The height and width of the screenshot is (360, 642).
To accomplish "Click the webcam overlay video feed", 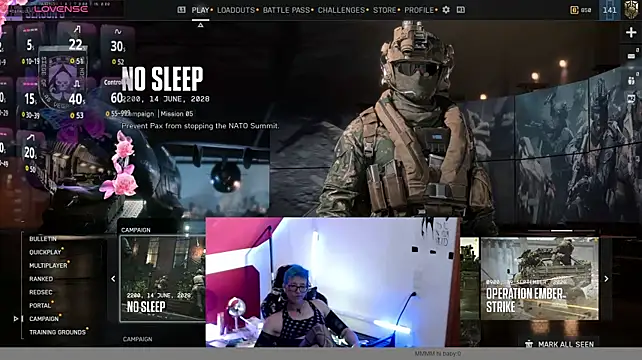I will click(333, 282).
